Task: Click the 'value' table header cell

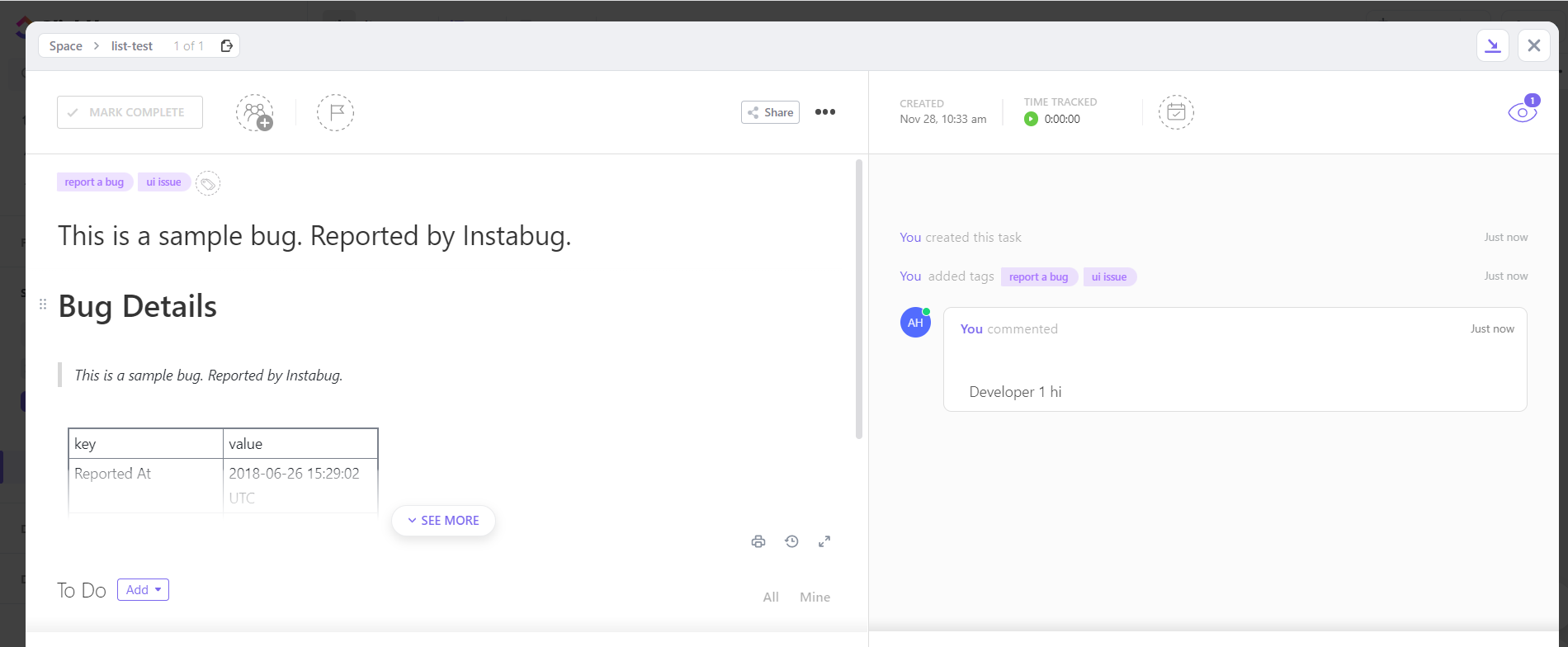Action: click(300, 444)
